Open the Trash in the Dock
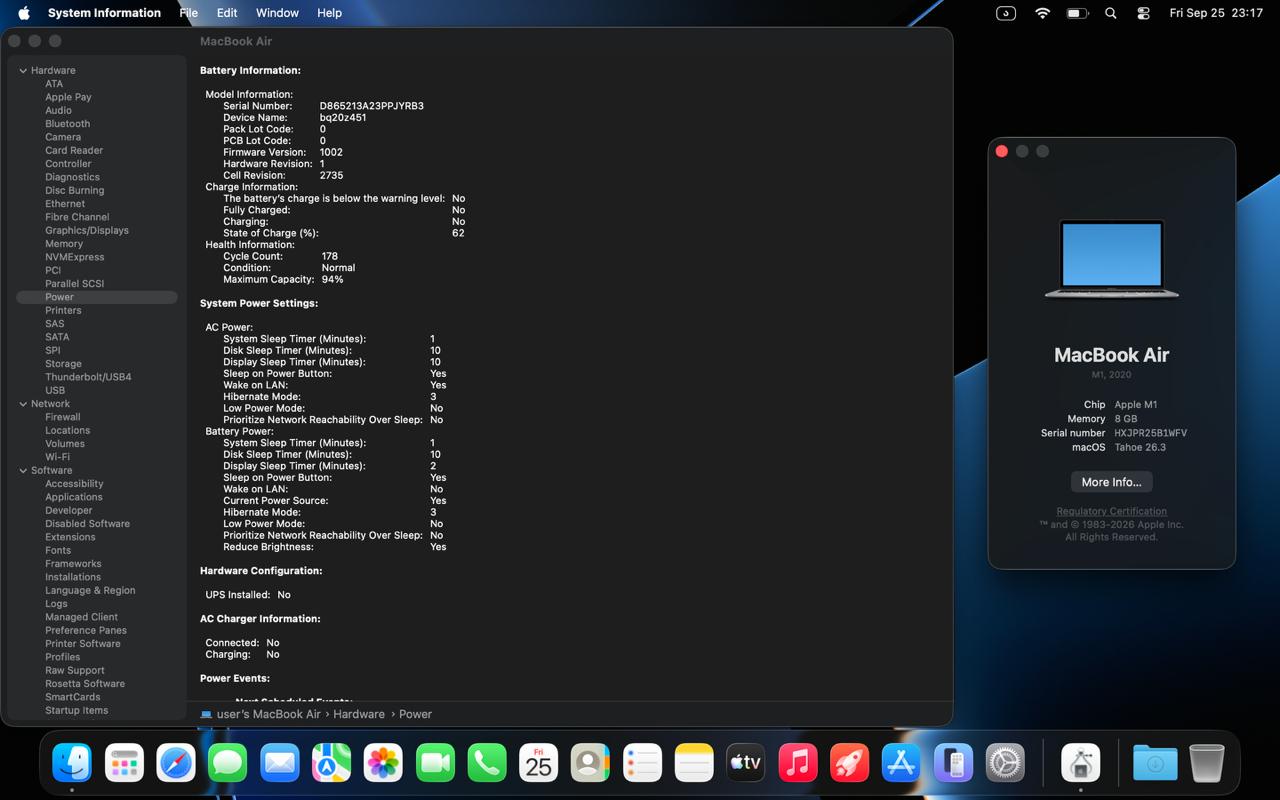This screenshot has width=1280, height=800. 1207,763
